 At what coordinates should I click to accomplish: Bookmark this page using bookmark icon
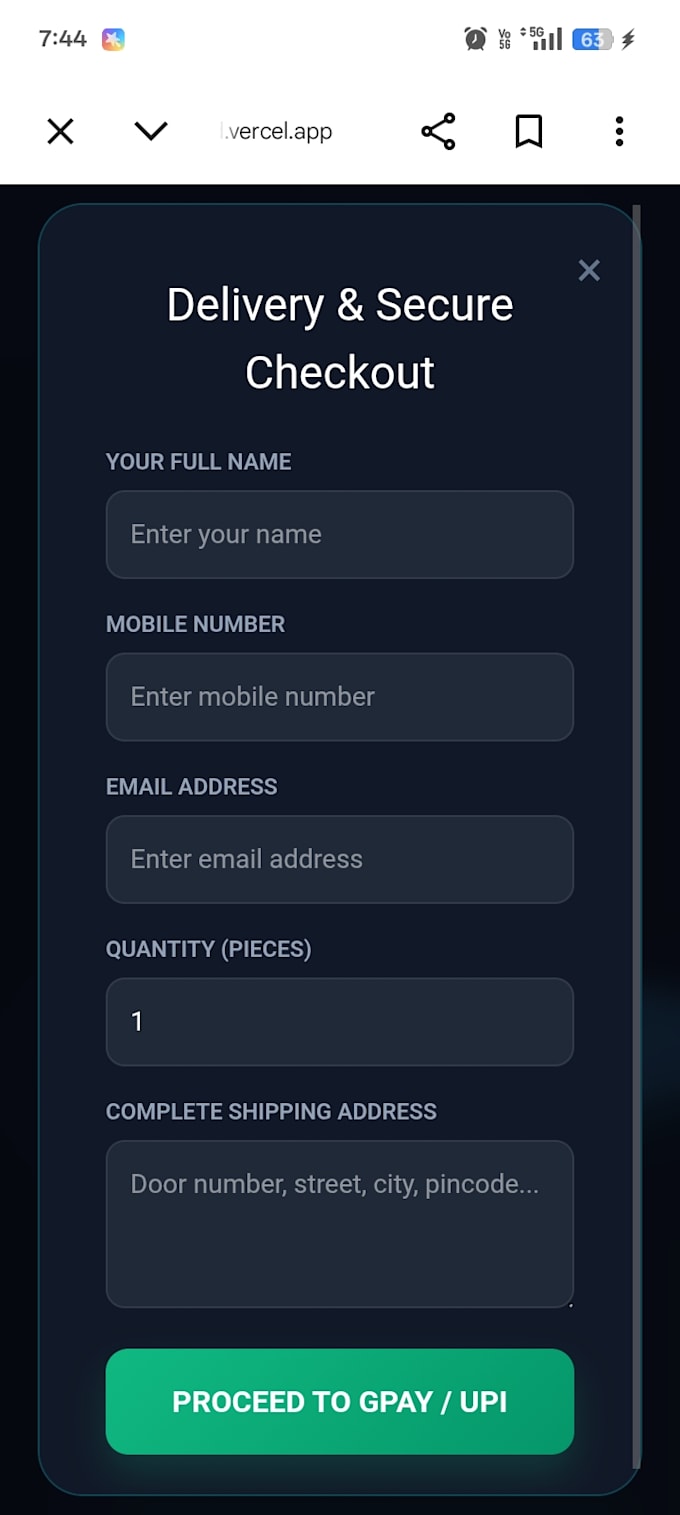529,131
